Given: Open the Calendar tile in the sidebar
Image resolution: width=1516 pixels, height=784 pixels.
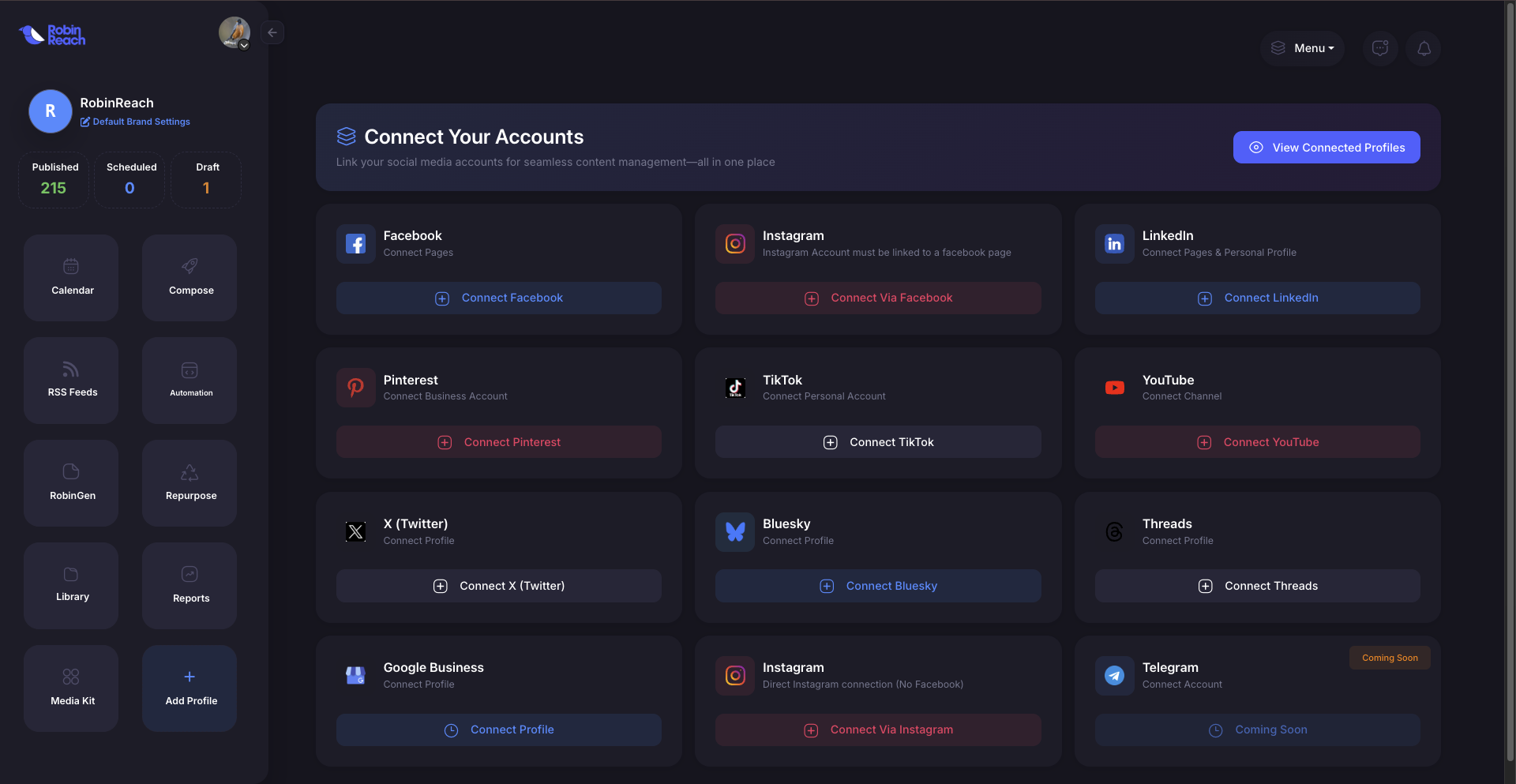Looking at the screenshot, I should tap(71, 278).
